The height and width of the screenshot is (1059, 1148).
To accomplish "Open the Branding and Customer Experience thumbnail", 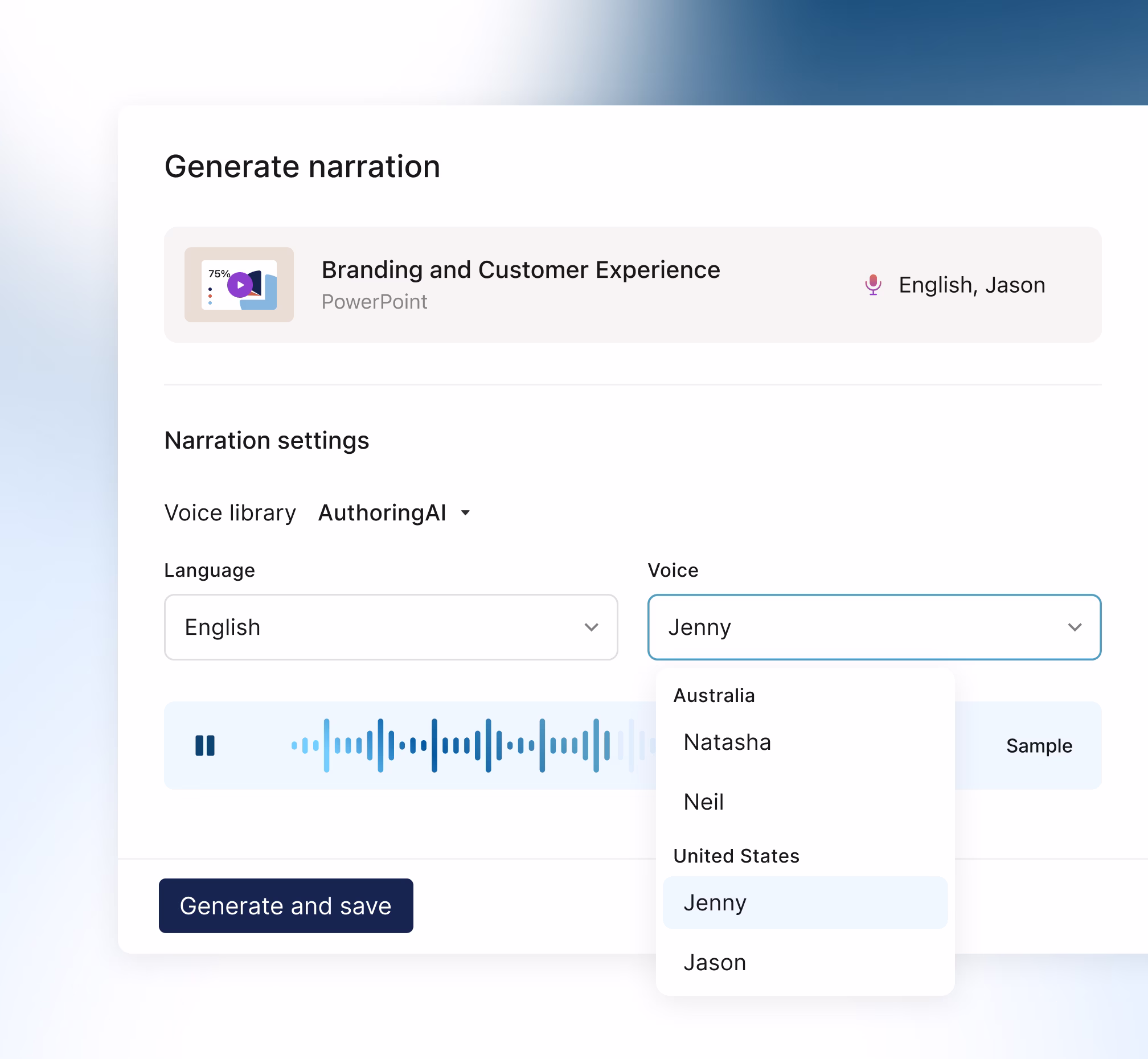I will (239, 285).
